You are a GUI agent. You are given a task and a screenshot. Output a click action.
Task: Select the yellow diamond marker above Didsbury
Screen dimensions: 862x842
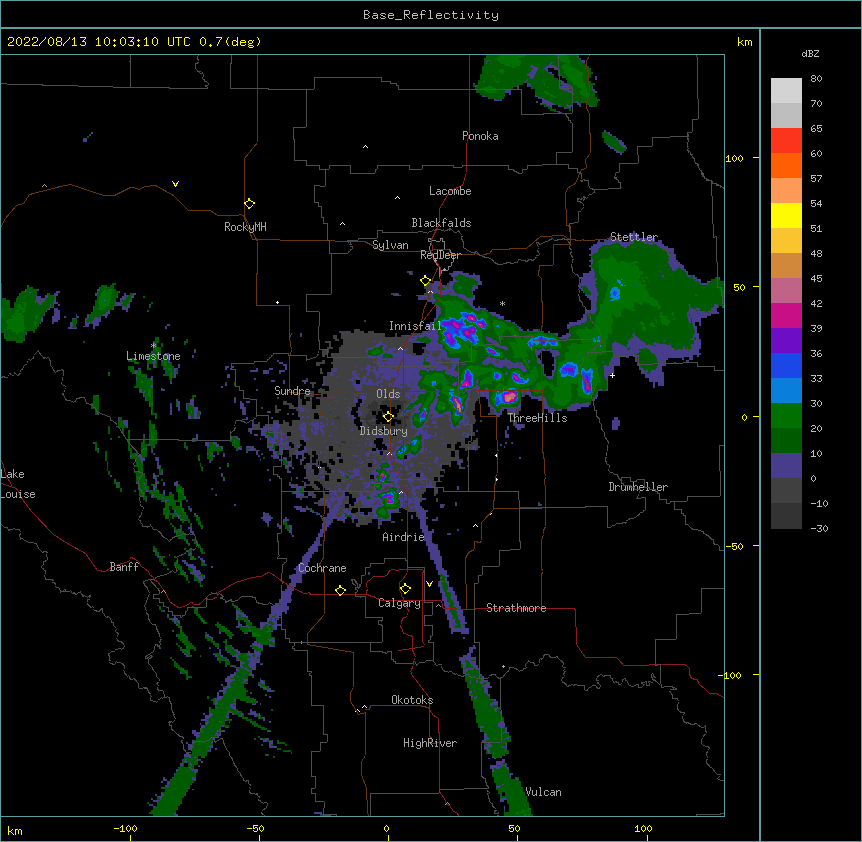pos(388,417)
